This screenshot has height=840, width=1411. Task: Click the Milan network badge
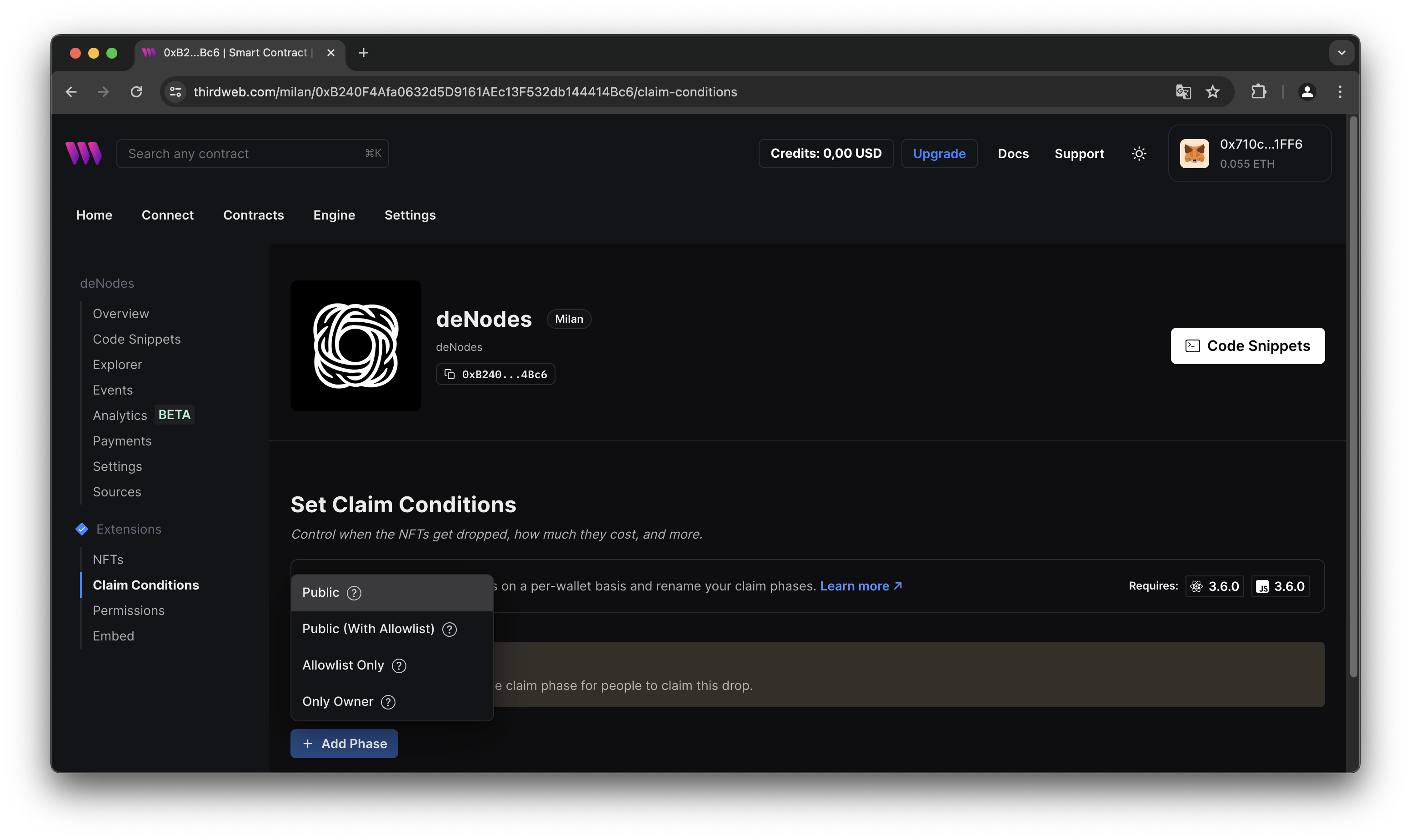tap(569, 319)
